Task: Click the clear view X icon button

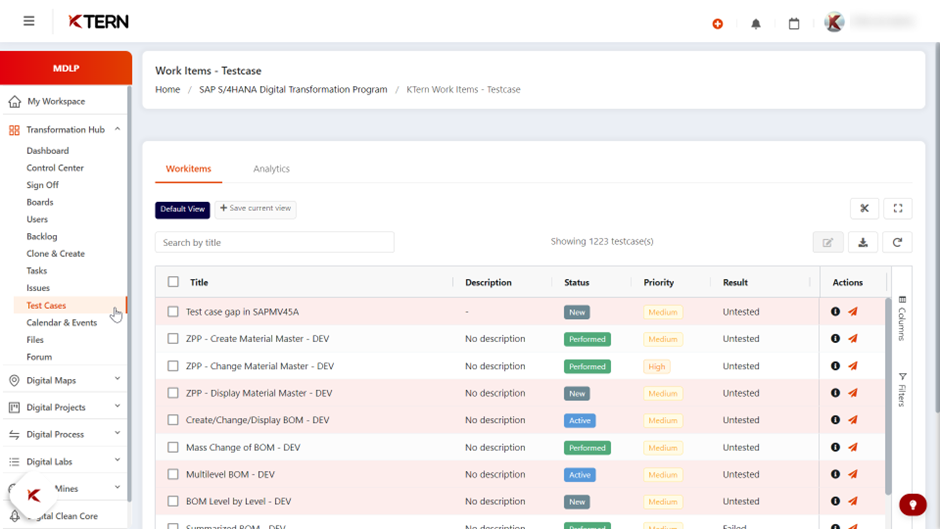Action: [x=864, y=209]
